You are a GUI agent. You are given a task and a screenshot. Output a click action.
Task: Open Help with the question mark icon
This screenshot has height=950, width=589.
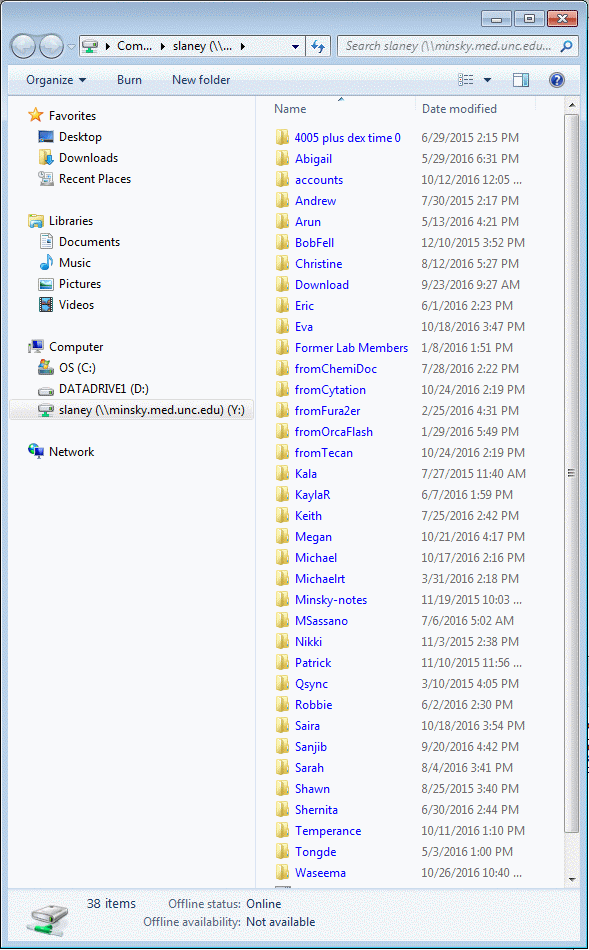click(x=556, y=80)
